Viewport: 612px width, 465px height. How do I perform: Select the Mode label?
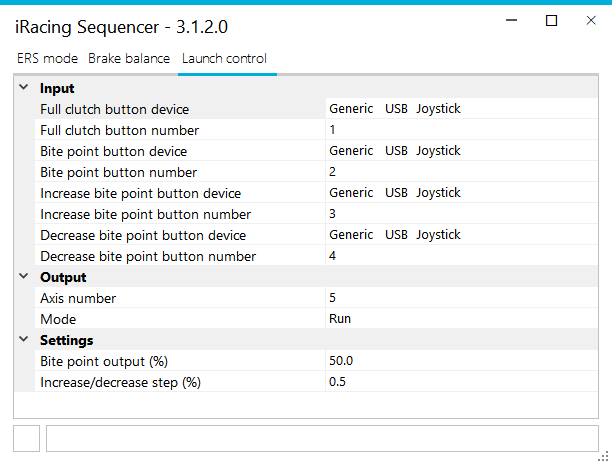click(58, 319)
